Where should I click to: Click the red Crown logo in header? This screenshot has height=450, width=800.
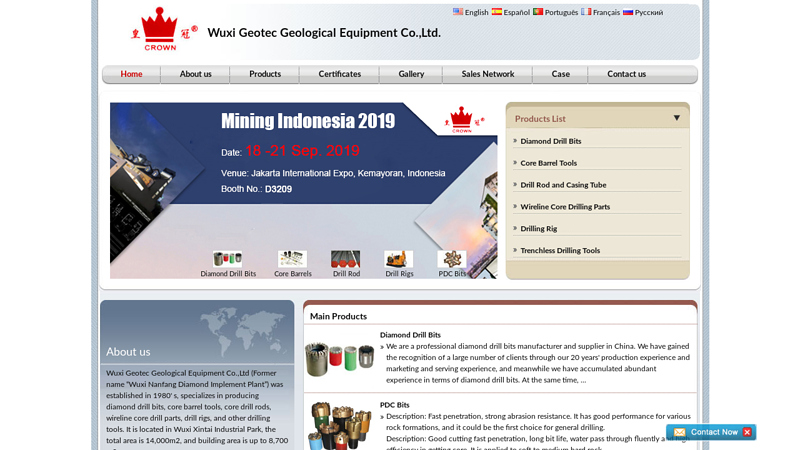[163, 29]
